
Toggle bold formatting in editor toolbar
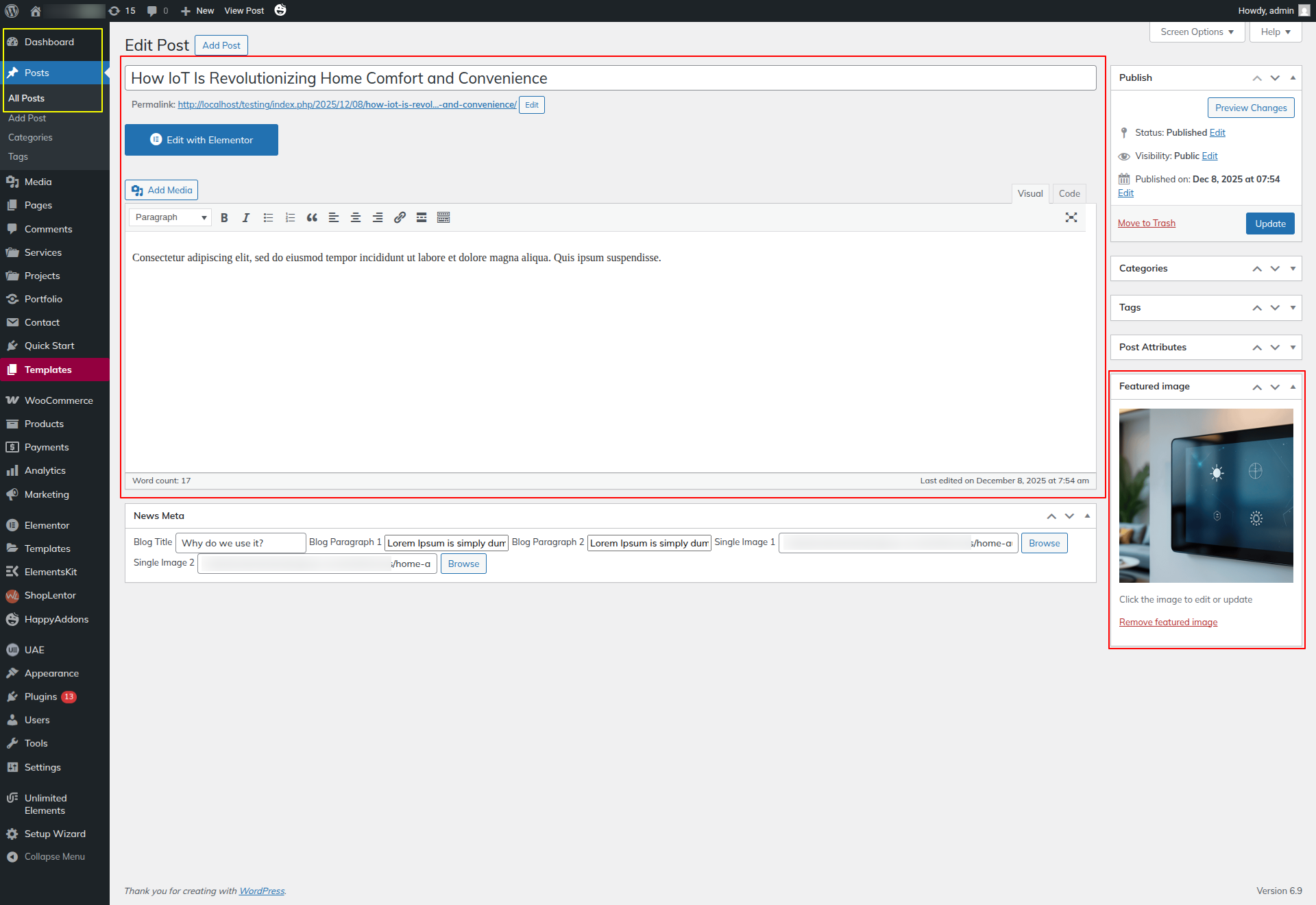coord(224,217)
